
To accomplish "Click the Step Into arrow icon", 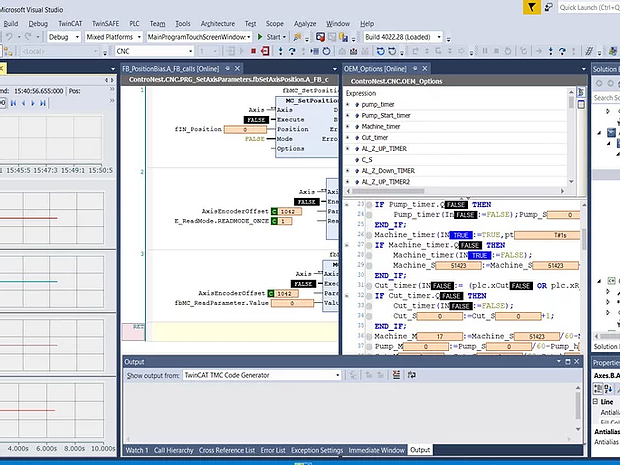I will [x=280, y=51].
